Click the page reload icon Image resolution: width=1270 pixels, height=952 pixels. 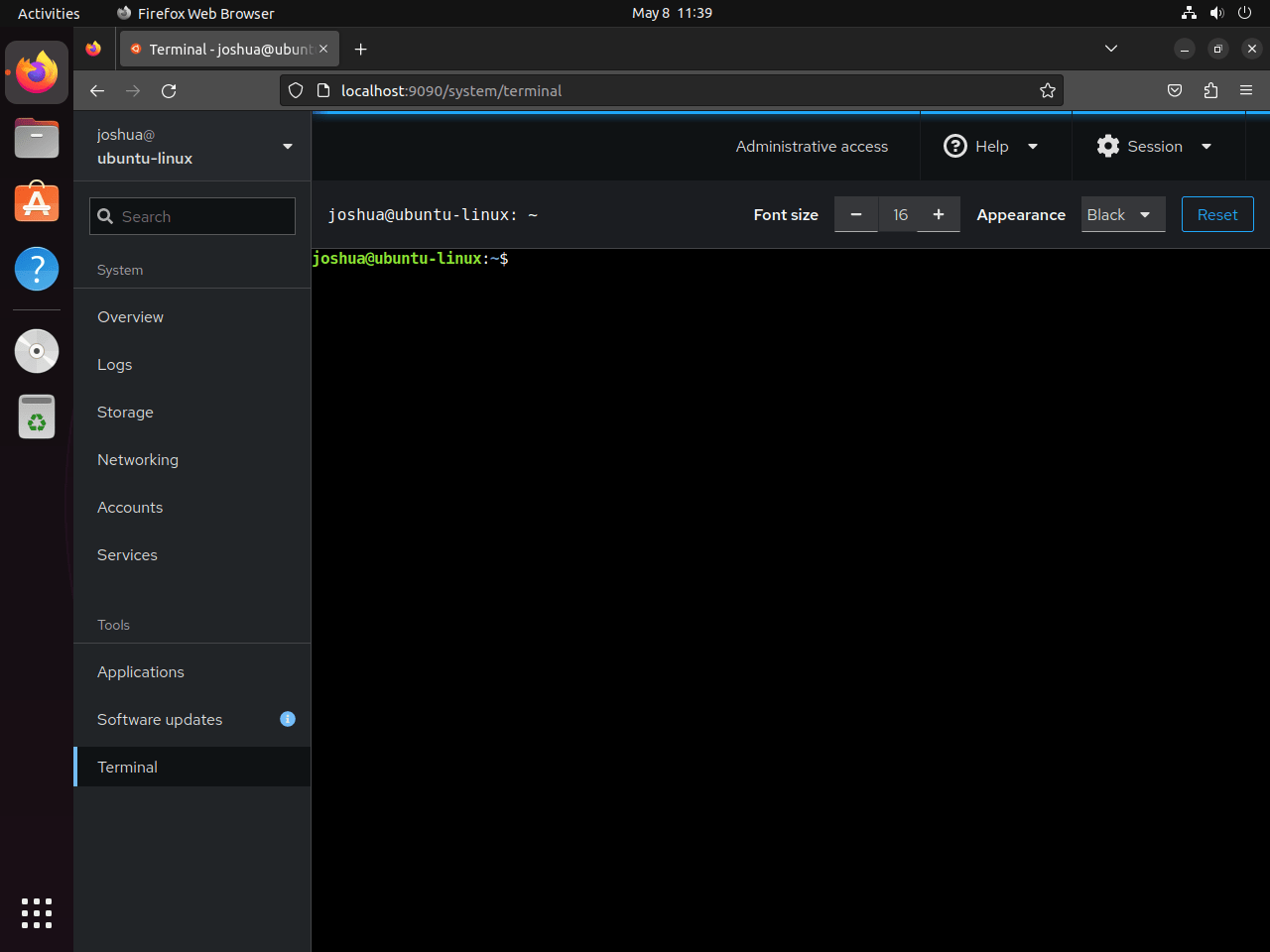click(169, 90)
